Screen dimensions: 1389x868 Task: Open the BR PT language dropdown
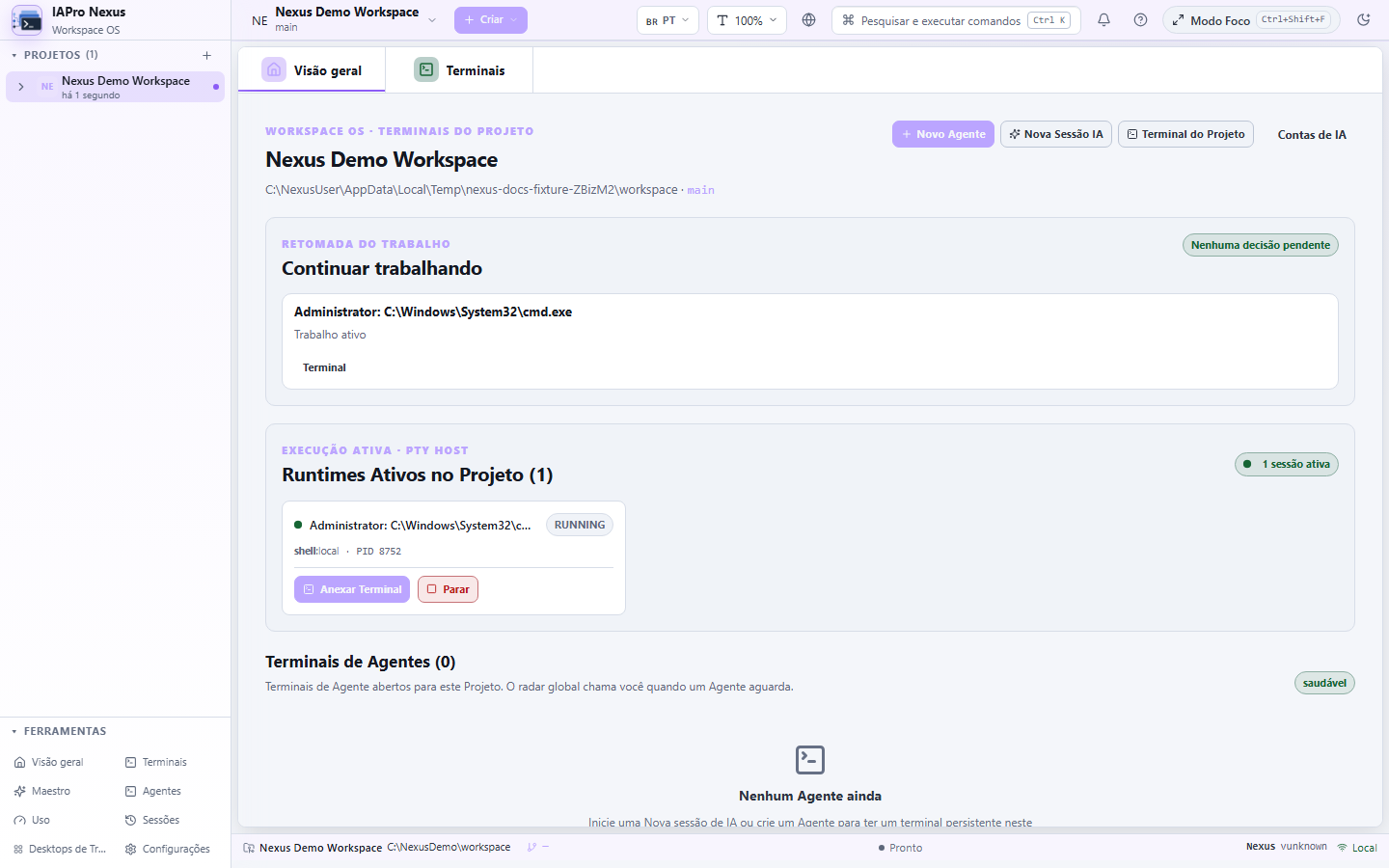(667, 20)
